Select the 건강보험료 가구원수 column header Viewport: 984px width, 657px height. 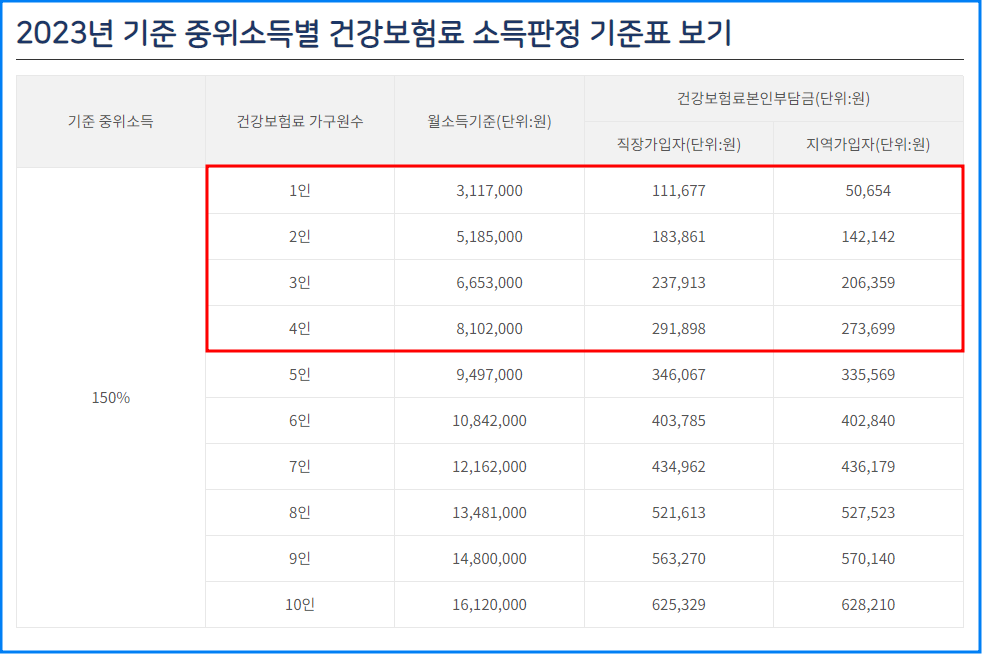(299, 121)
